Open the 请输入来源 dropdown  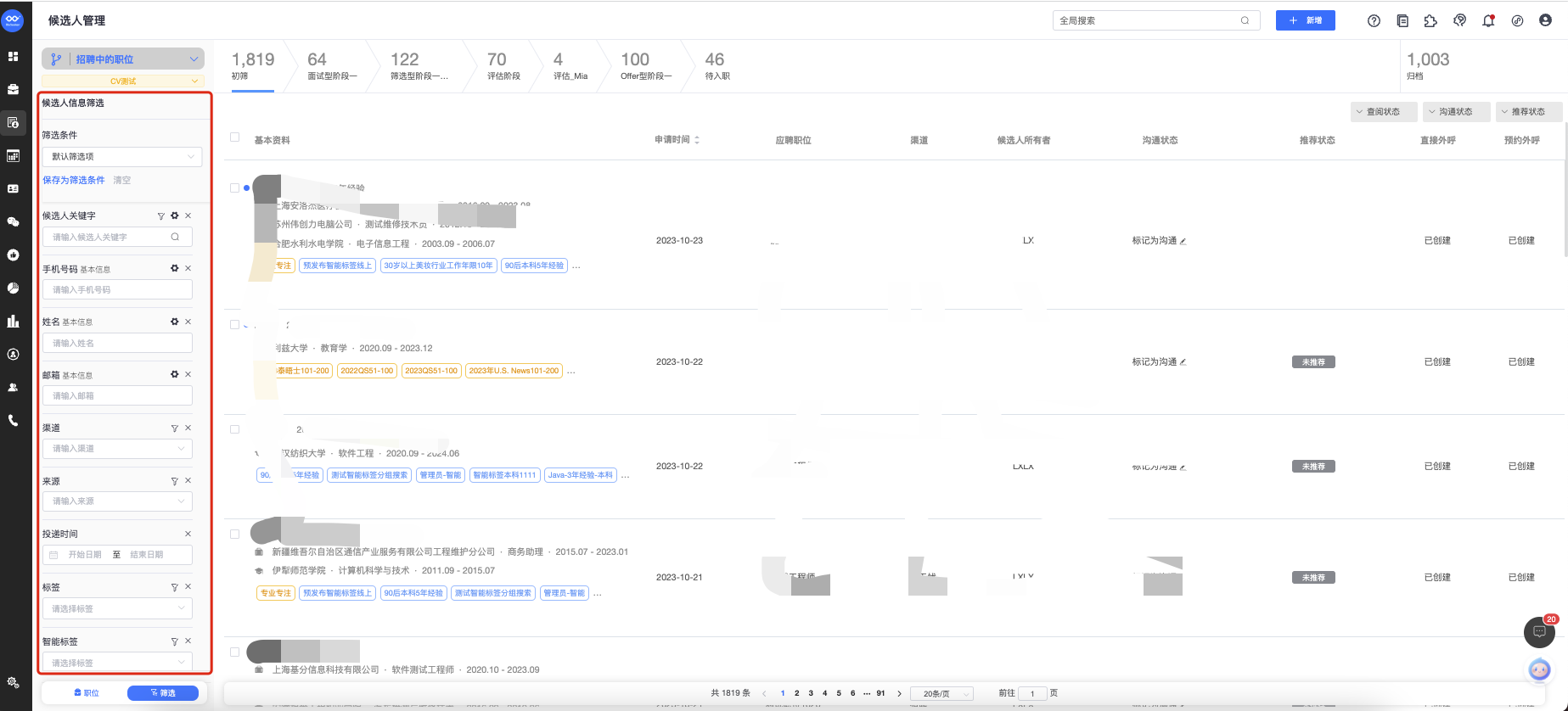click(x=117, y=501)
